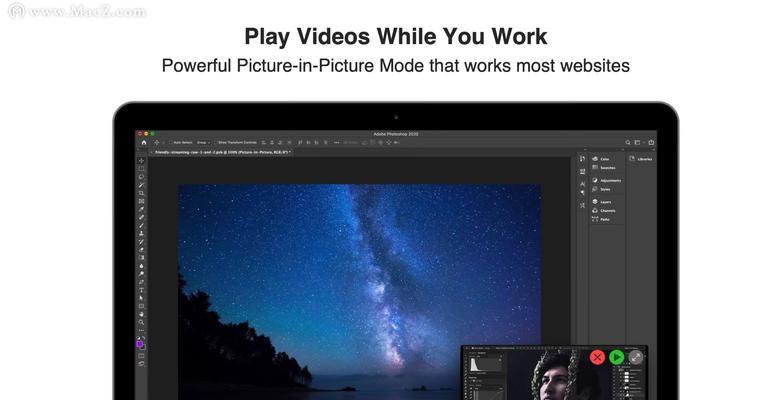Play the picture-in-picture video with green button

pos(617,357)
